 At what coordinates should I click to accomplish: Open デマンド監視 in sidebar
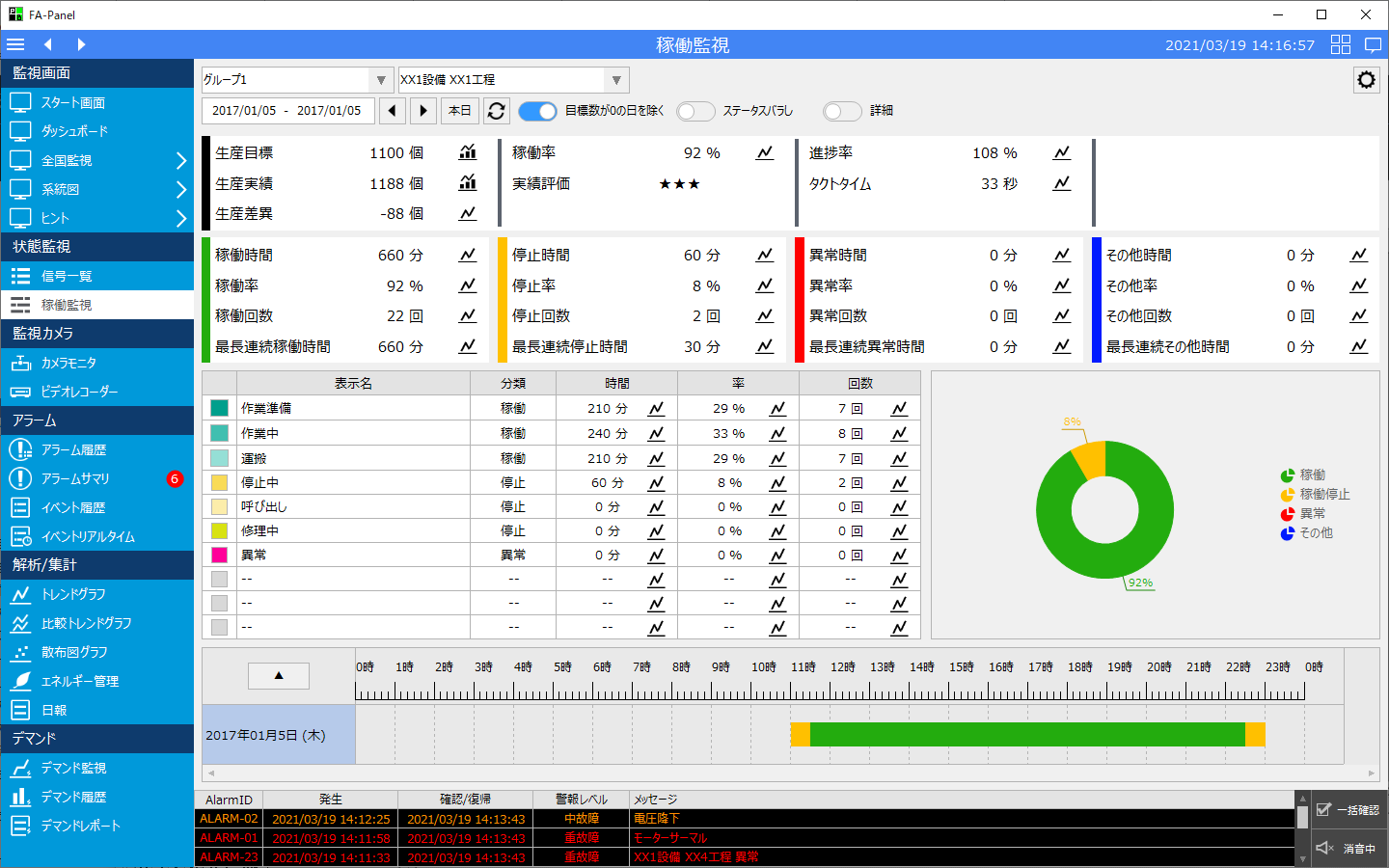(x=96, y=768)
